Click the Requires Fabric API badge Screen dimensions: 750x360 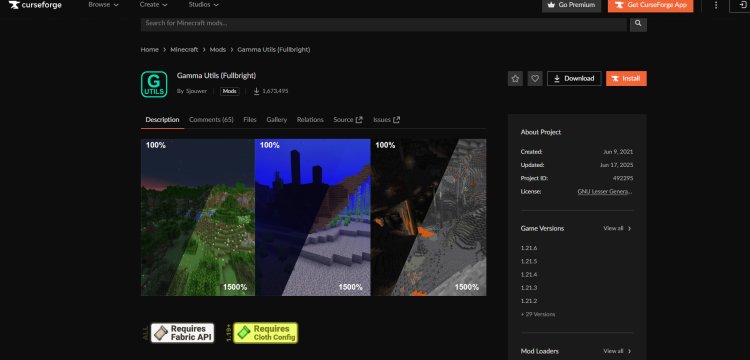pos(182,333)
